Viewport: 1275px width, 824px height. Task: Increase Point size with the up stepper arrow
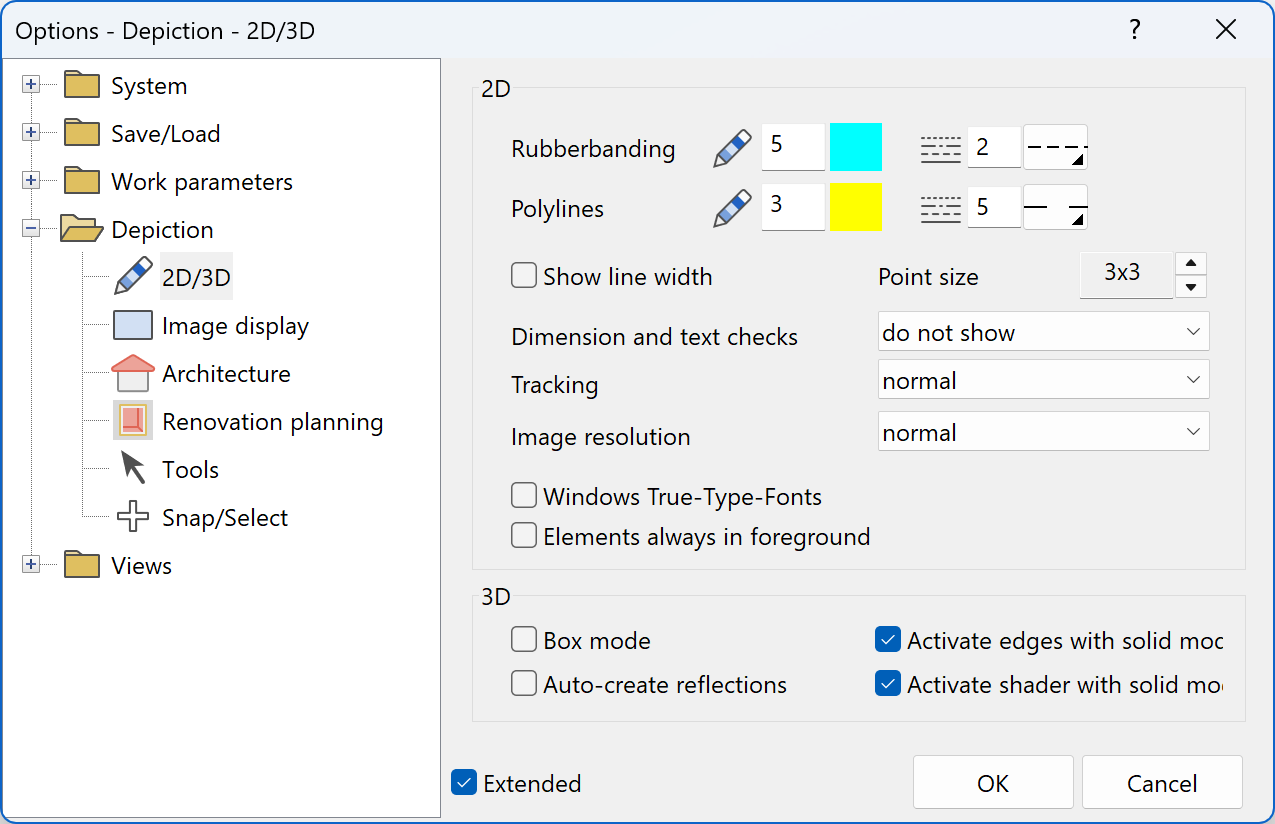pos(1190,264)
